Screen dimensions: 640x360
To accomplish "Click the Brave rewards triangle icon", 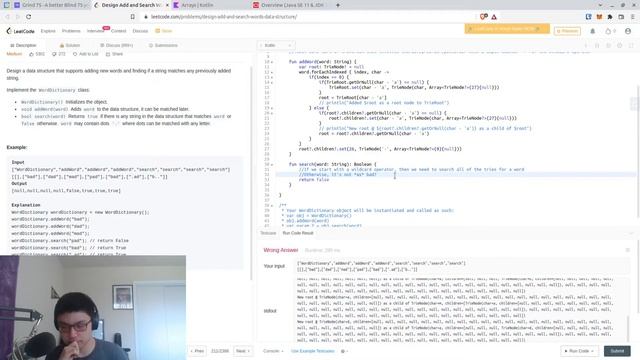I will [x=494, y=17].
